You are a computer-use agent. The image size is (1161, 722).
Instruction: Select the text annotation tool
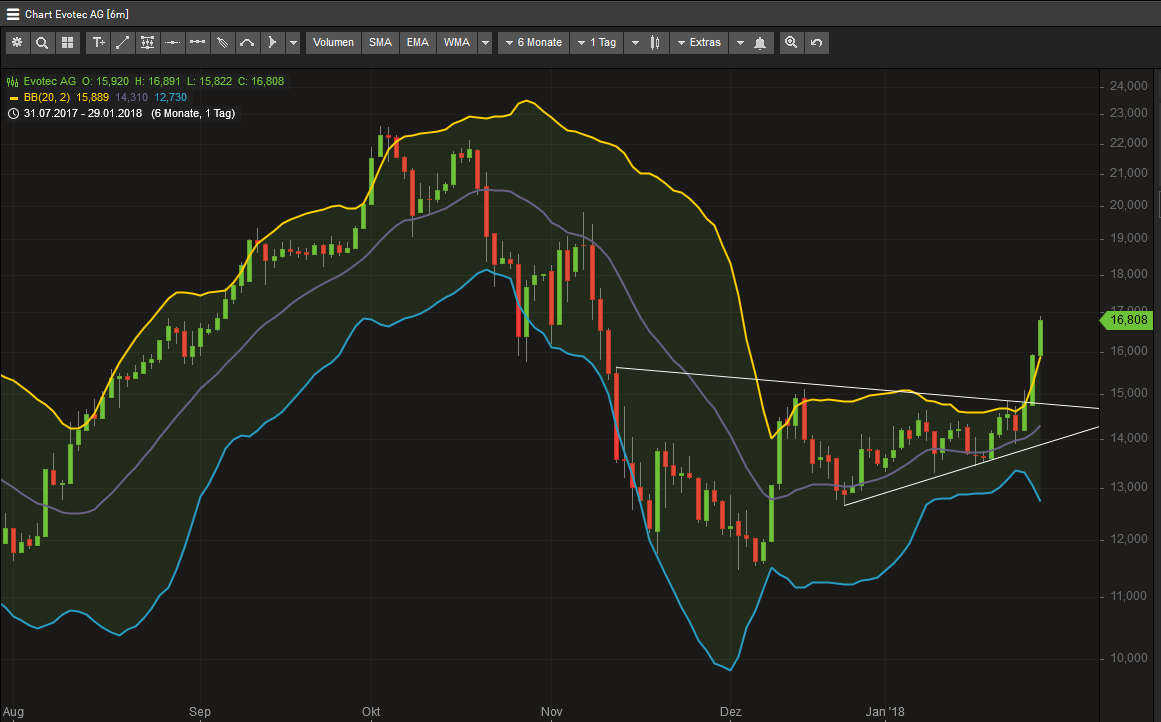click(98, 43)
